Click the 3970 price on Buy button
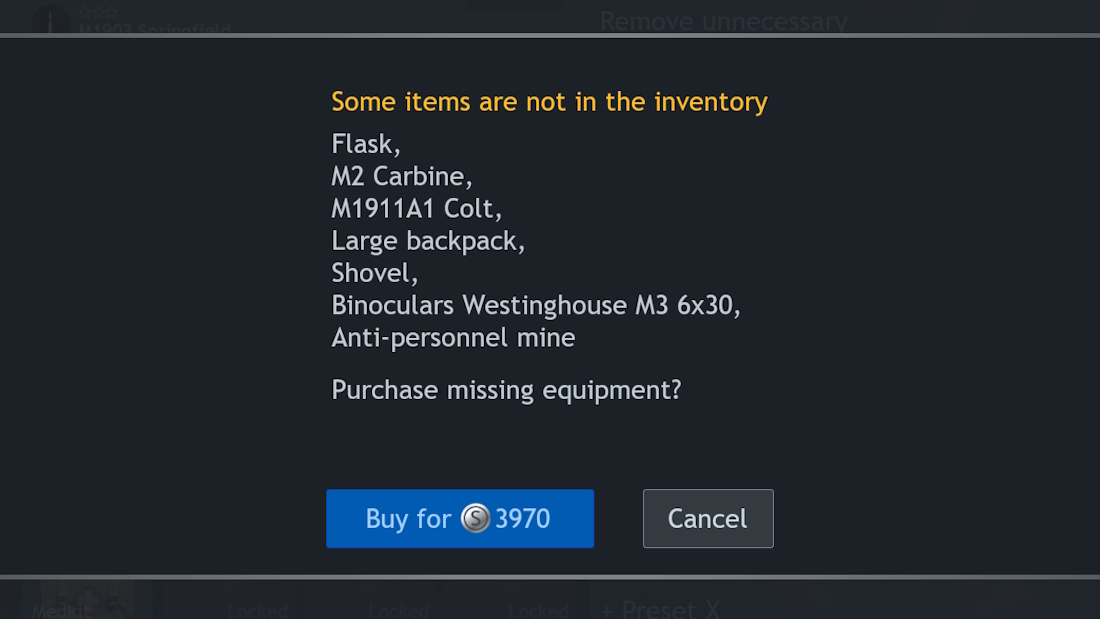This screenshot has width=1100, height=619. point(523,519)
